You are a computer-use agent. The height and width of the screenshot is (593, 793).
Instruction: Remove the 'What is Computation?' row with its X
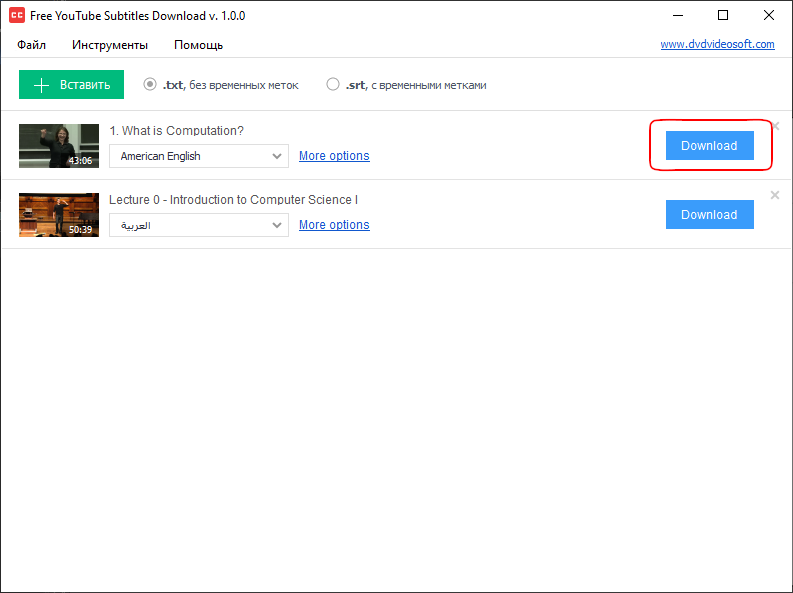(776, 126)
